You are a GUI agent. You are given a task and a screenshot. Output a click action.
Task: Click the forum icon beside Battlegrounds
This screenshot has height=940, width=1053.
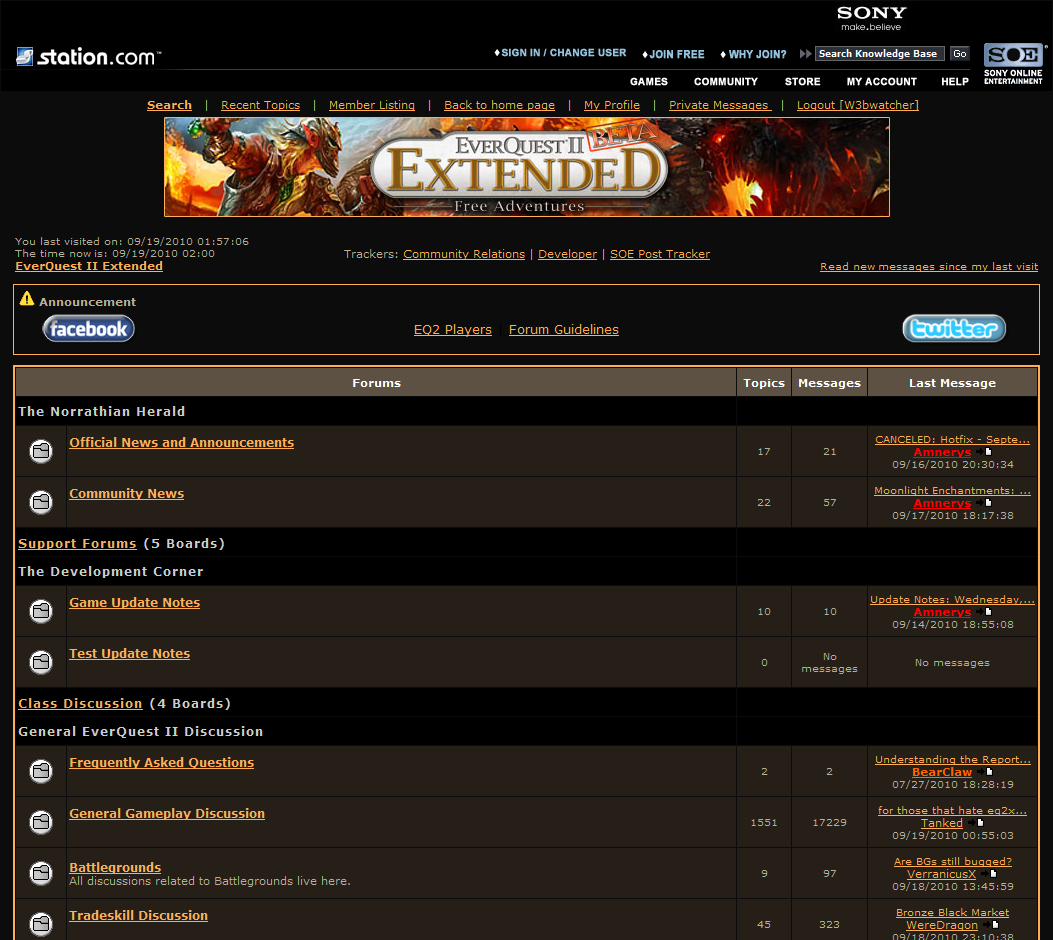[x=40, y=872]
